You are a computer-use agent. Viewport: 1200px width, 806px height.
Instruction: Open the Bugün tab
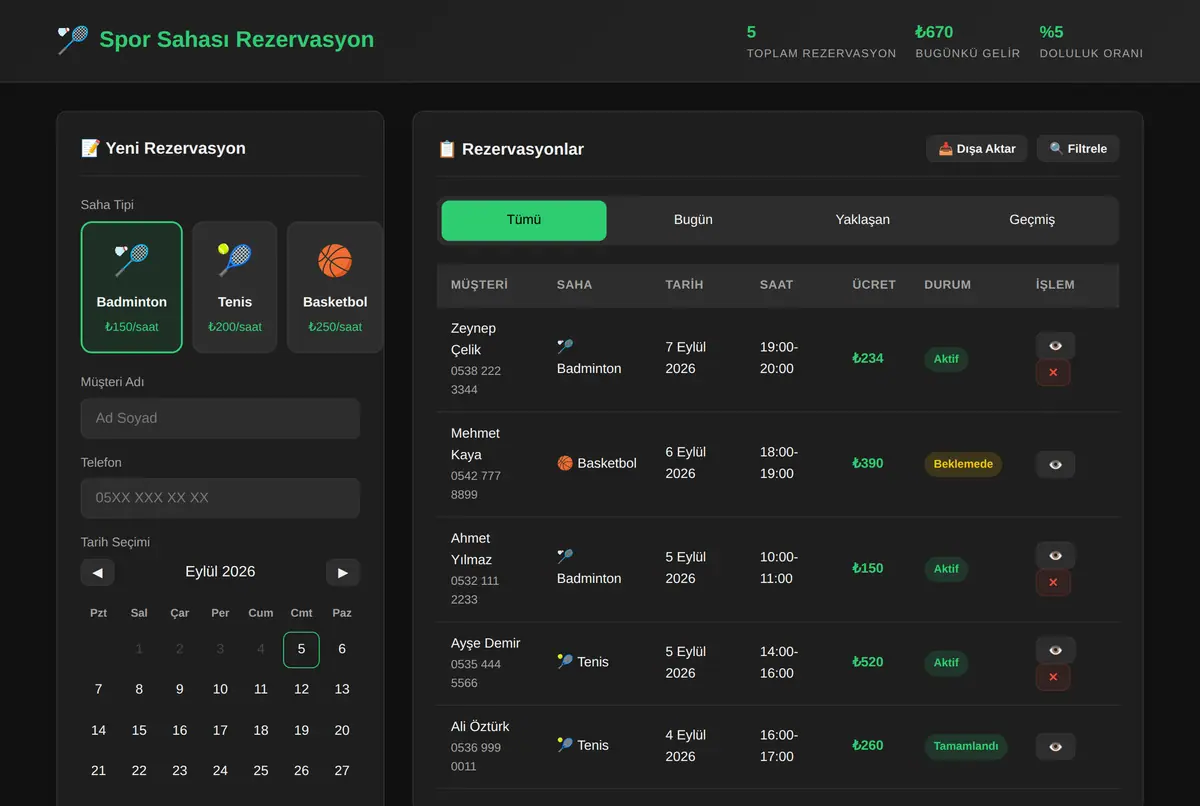(x=693, y=220)
